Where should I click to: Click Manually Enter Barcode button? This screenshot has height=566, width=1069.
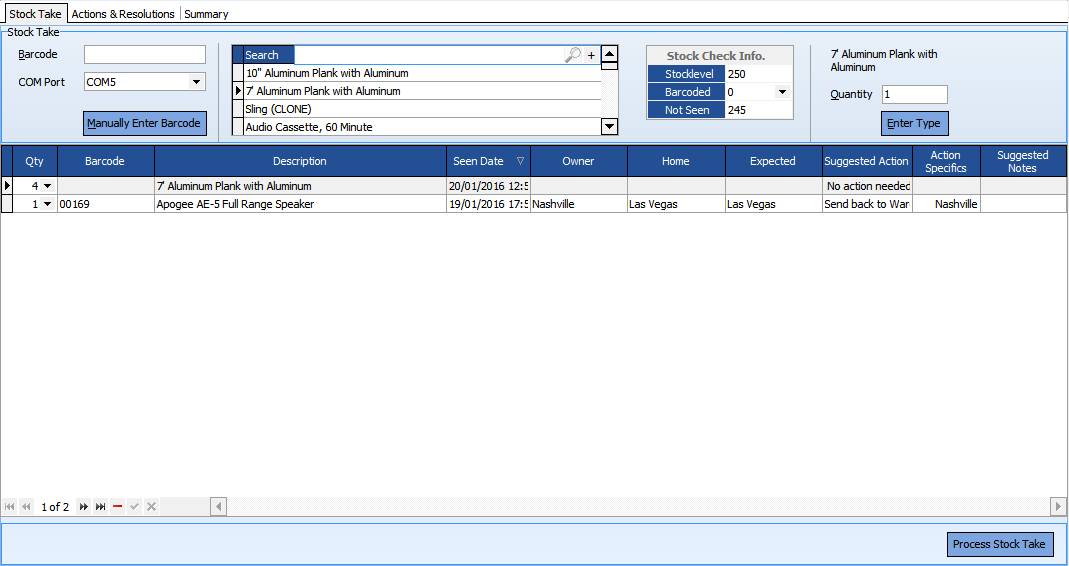point(145,123)
